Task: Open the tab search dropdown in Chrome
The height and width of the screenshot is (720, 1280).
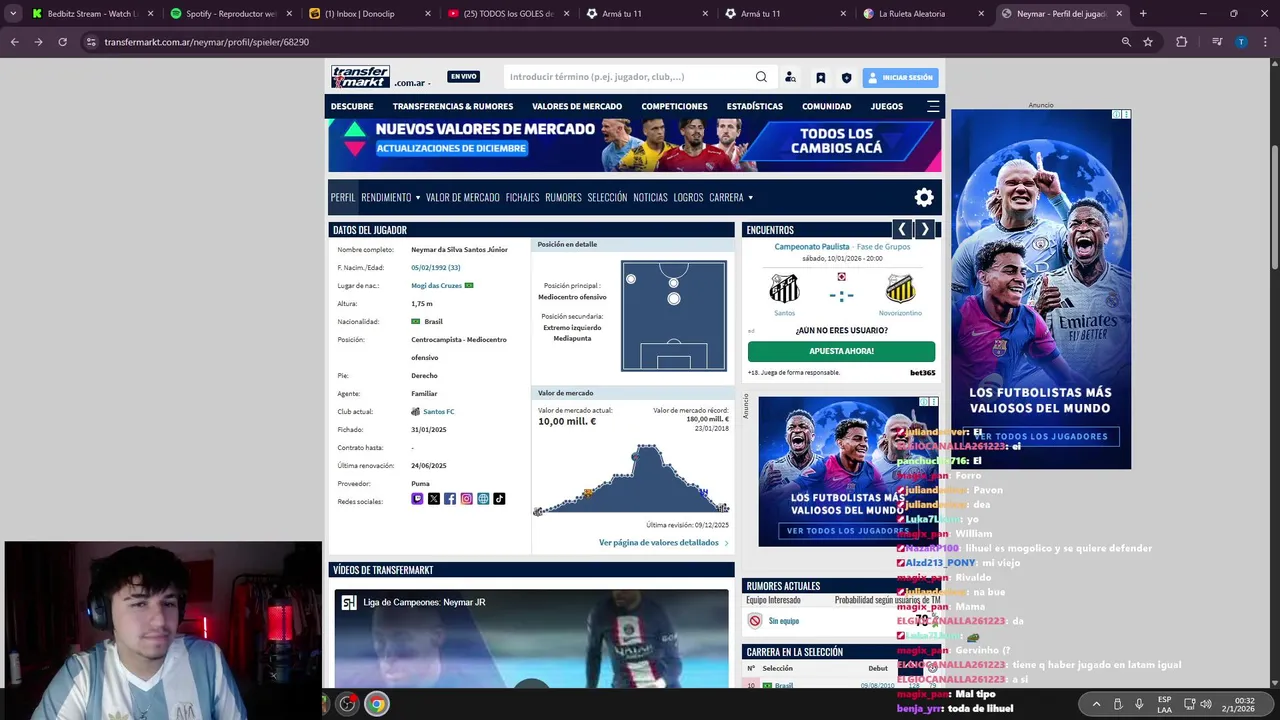Action: pyautogui.click(x=13, y=14)
